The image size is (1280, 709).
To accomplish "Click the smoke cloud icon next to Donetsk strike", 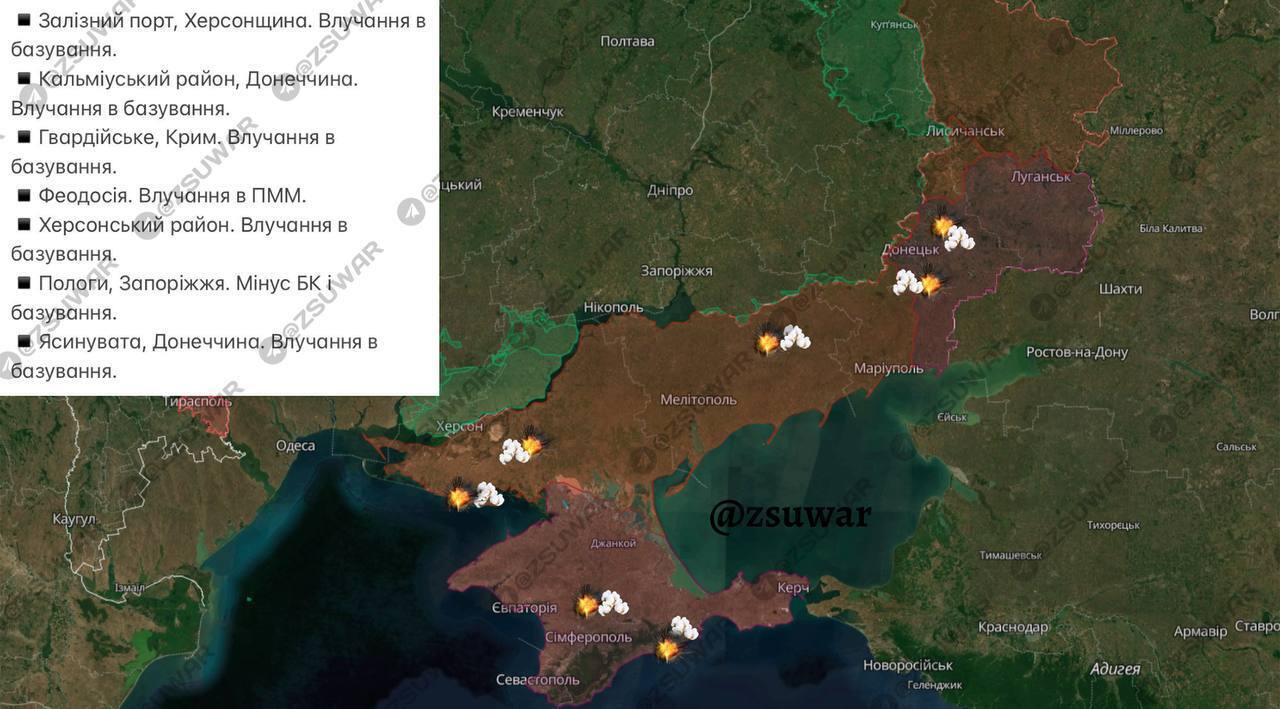I will coord(958,238).
